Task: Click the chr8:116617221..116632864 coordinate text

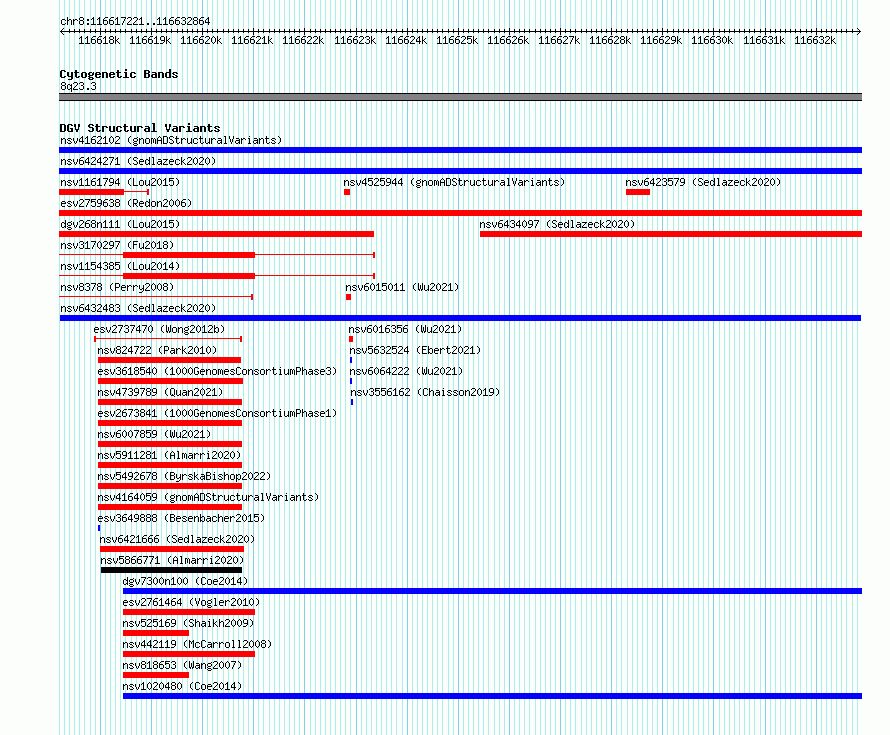Action: click(135, 21)
